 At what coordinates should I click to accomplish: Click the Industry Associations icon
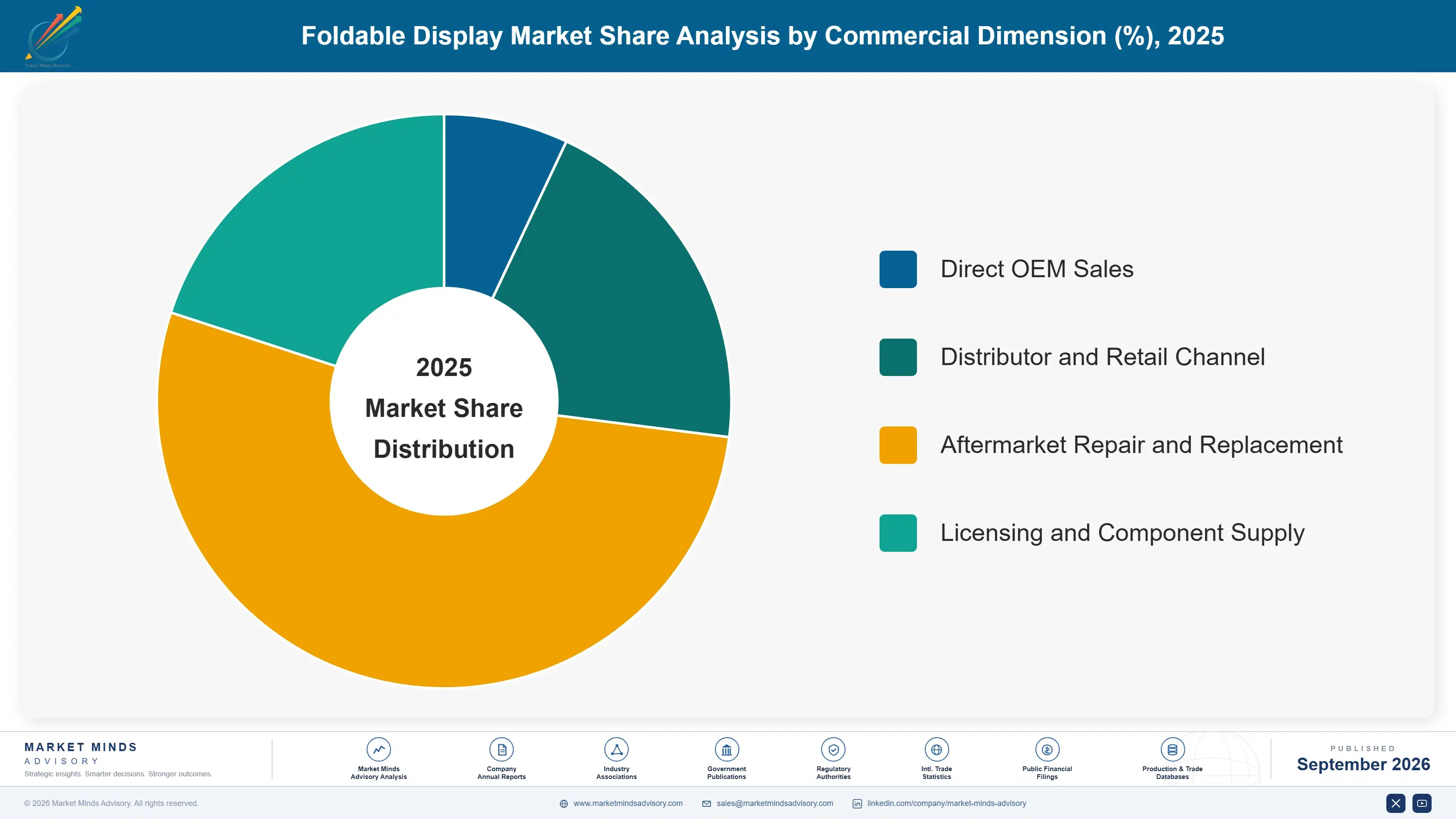pos(616,749)
